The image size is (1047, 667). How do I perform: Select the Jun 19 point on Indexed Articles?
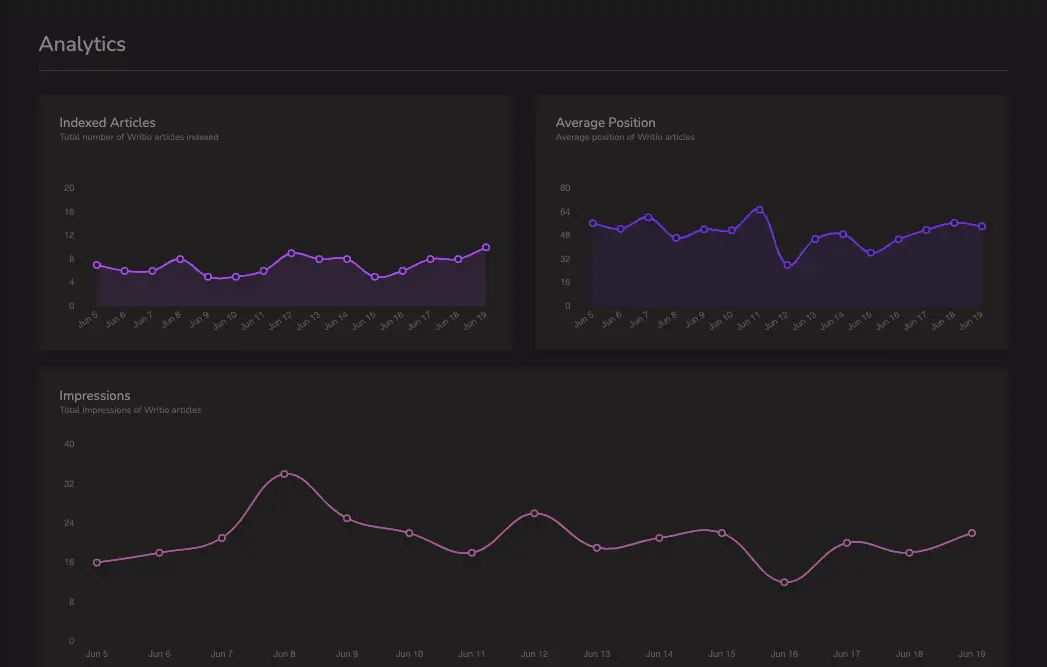(486, 248)
